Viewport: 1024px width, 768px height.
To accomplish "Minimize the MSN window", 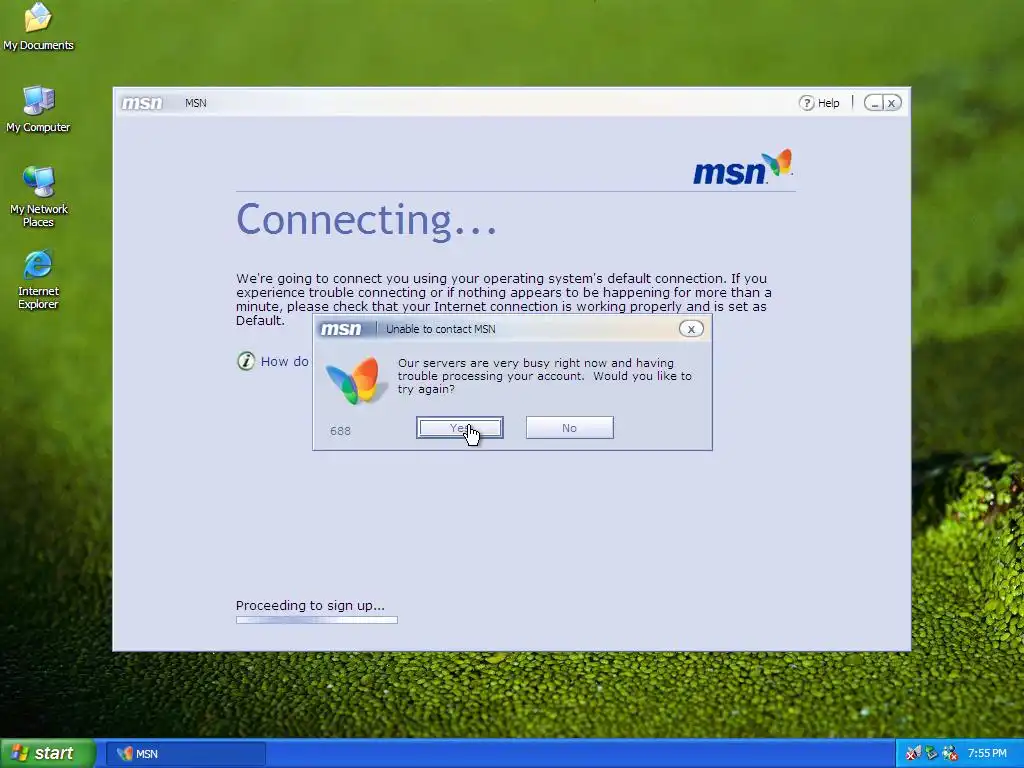I will click(x=874, y=103).
